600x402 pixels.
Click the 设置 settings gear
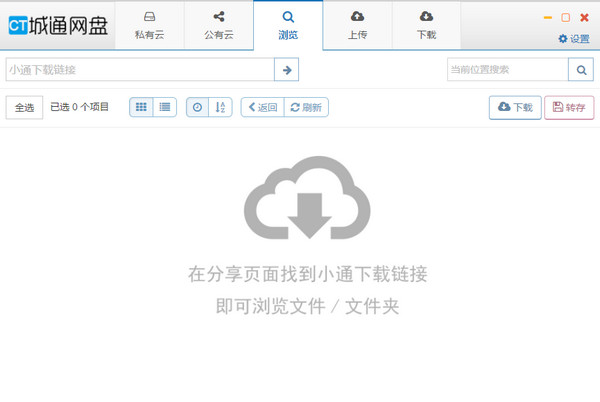[573, 39]
